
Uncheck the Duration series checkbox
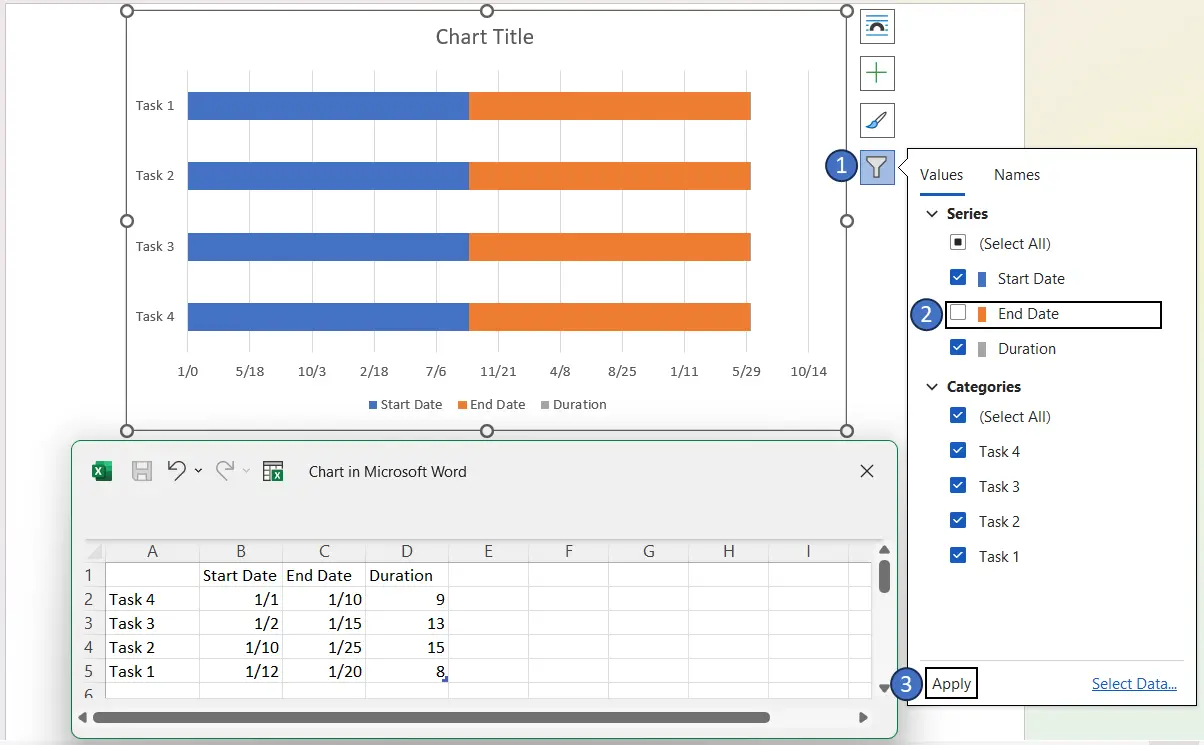tap(958, 348)
